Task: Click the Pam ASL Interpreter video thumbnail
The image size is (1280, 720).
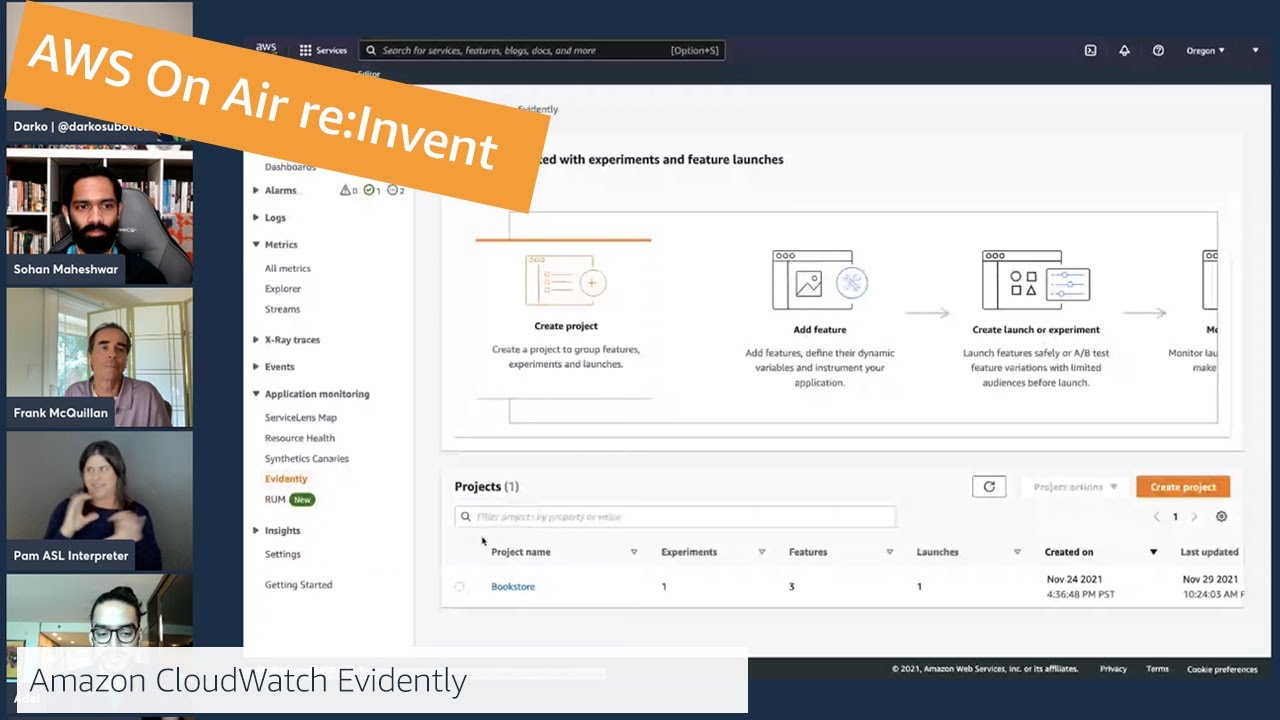Action: pyautogui.click(x=100, y=502)
